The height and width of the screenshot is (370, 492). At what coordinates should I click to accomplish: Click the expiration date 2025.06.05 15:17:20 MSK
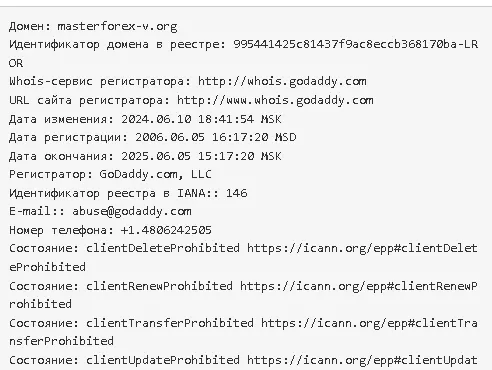[x=201, y=156]
